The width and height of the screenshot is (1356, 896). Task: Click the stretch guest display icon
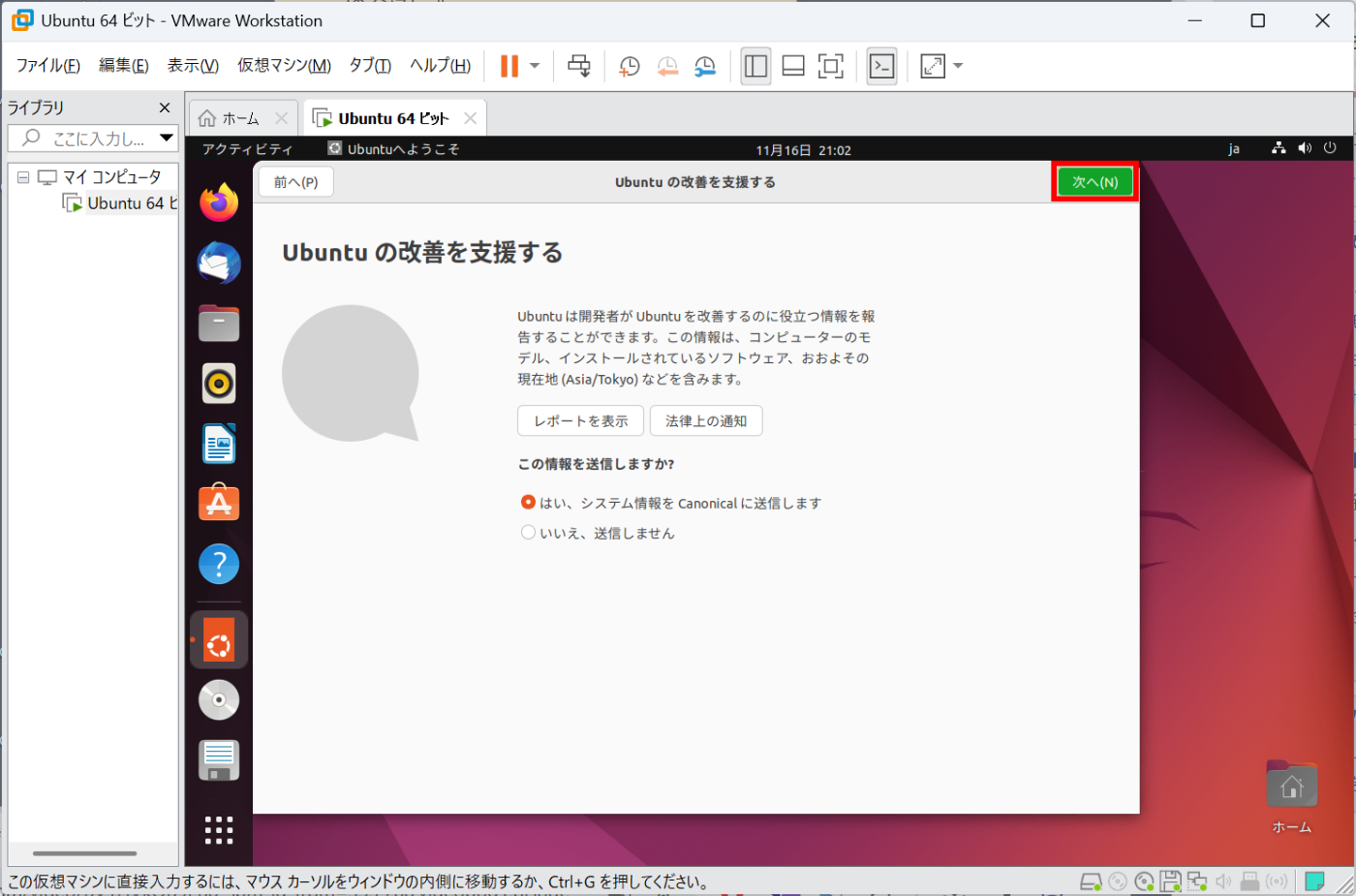[933, 66]
